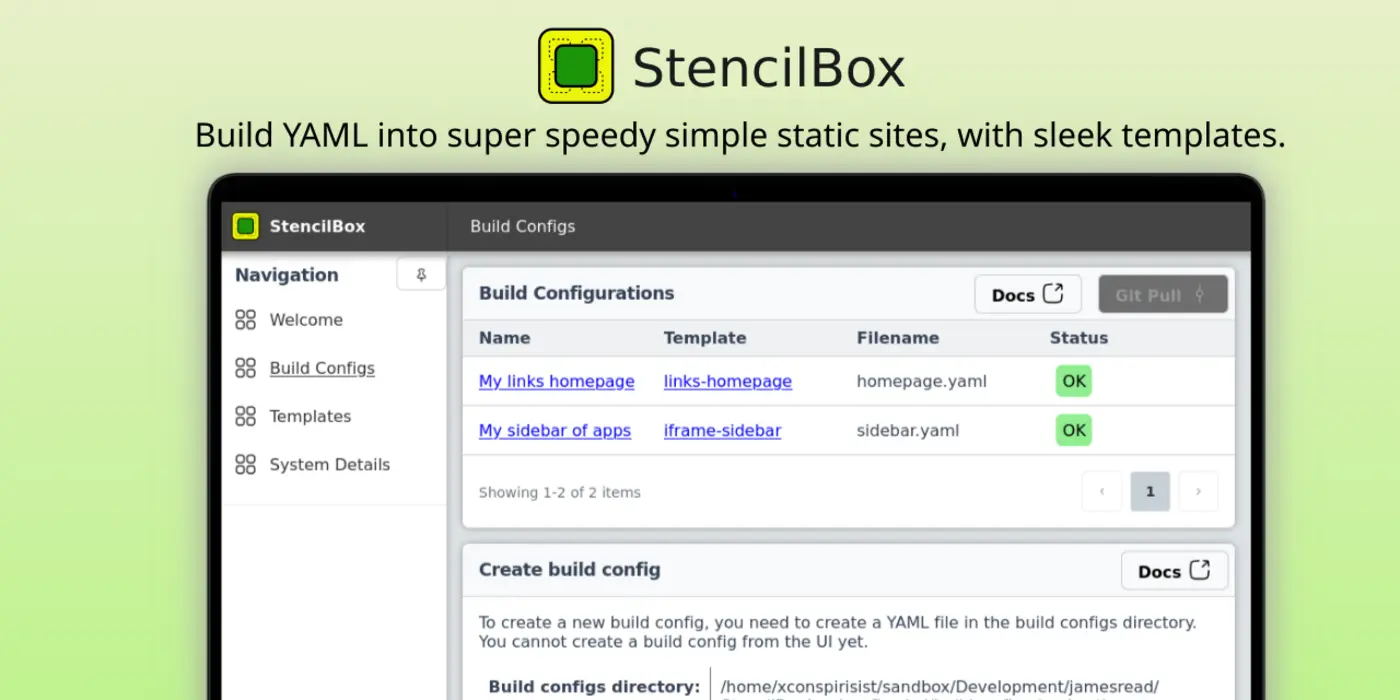This screenshot has height=700, width=1400.
Task: Click the grid icon beside Build Configs
Action: (245, 368)
